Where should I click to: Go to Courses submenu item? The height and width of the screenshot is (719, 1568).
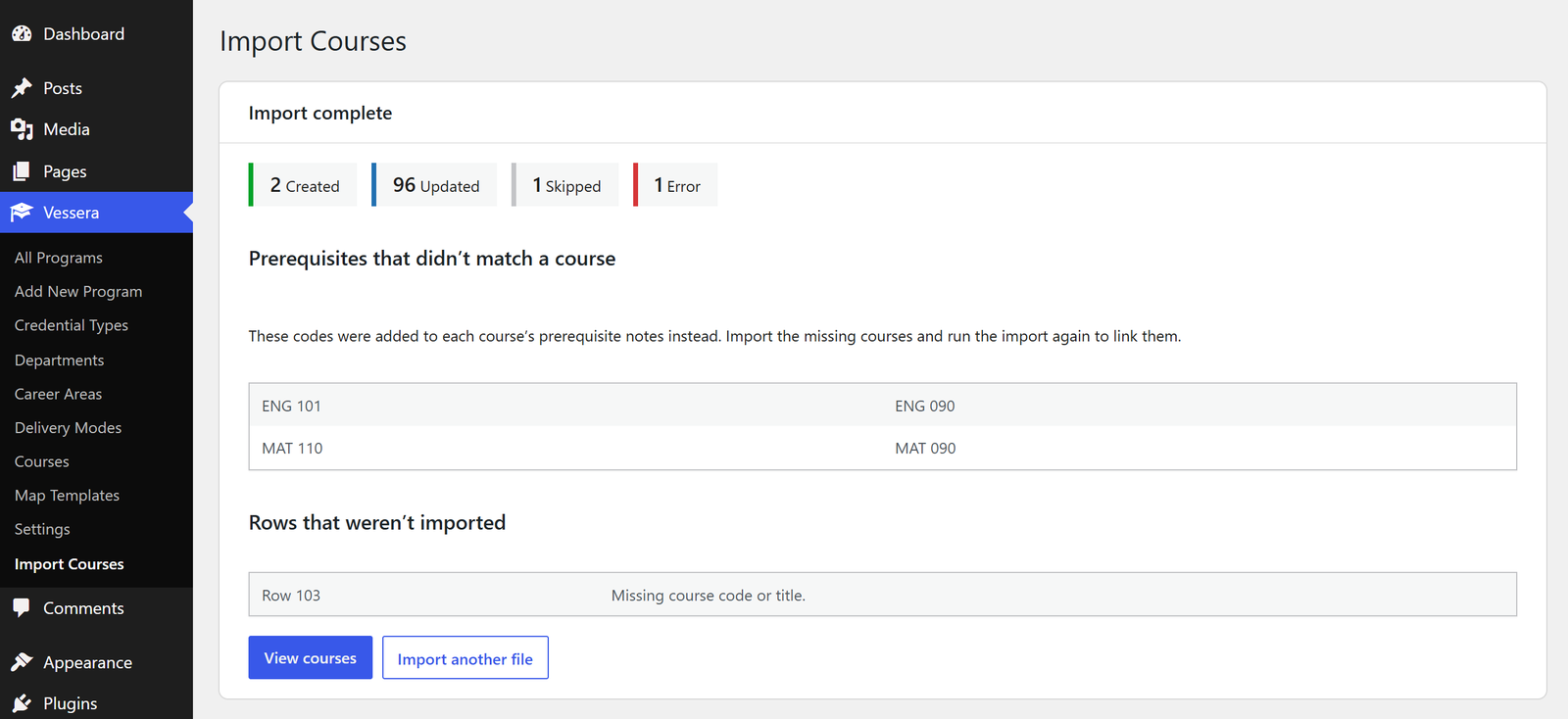(41, 461)
